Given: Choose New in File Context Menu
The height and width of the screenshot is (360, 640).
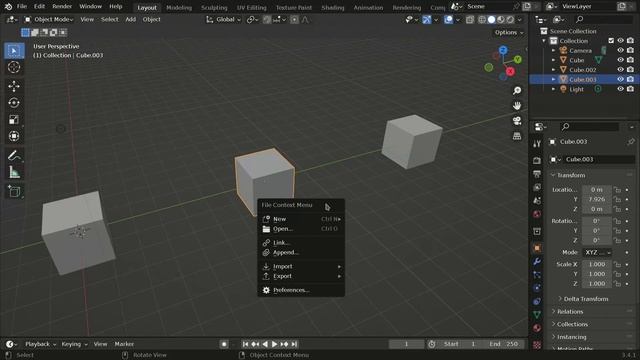Looking at the screenshot, I should tap(301, 219).
